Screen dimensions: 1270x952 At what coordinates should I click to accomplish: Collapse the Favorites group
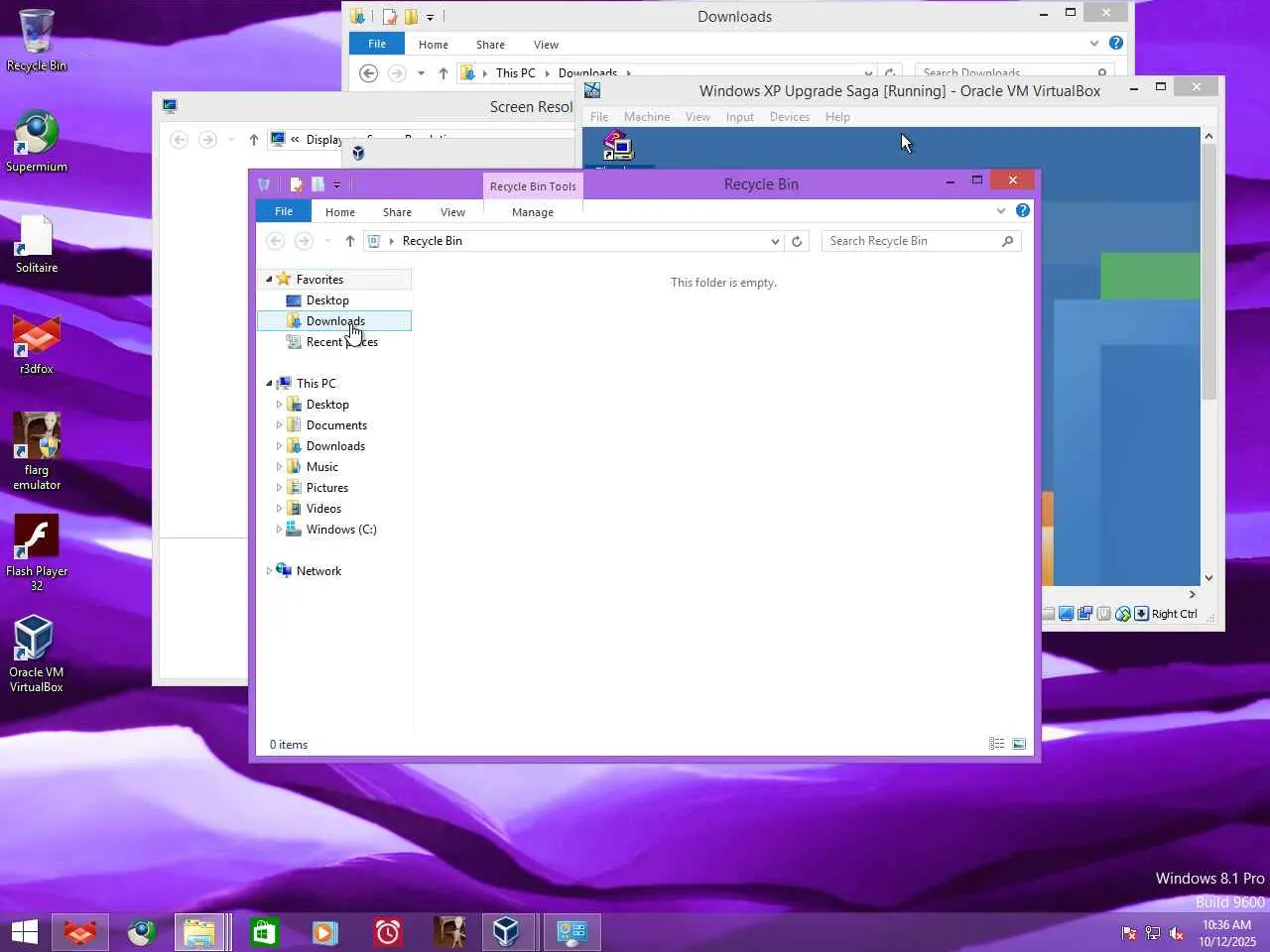click(x=269, y=280)
